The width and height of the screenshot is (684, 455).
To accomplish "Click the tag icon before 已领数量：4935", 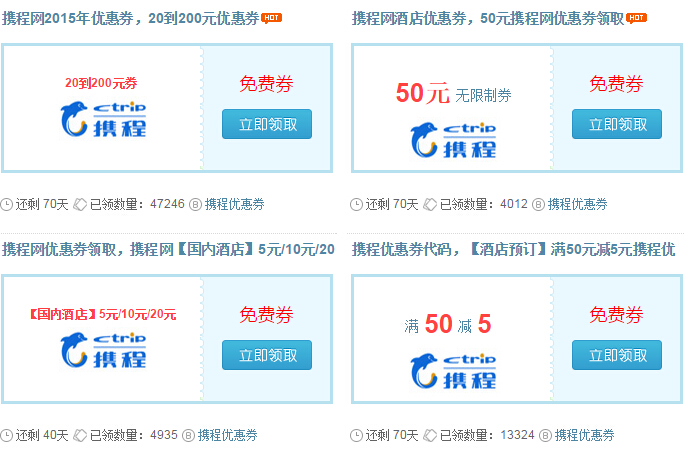I will pos(80,435).
